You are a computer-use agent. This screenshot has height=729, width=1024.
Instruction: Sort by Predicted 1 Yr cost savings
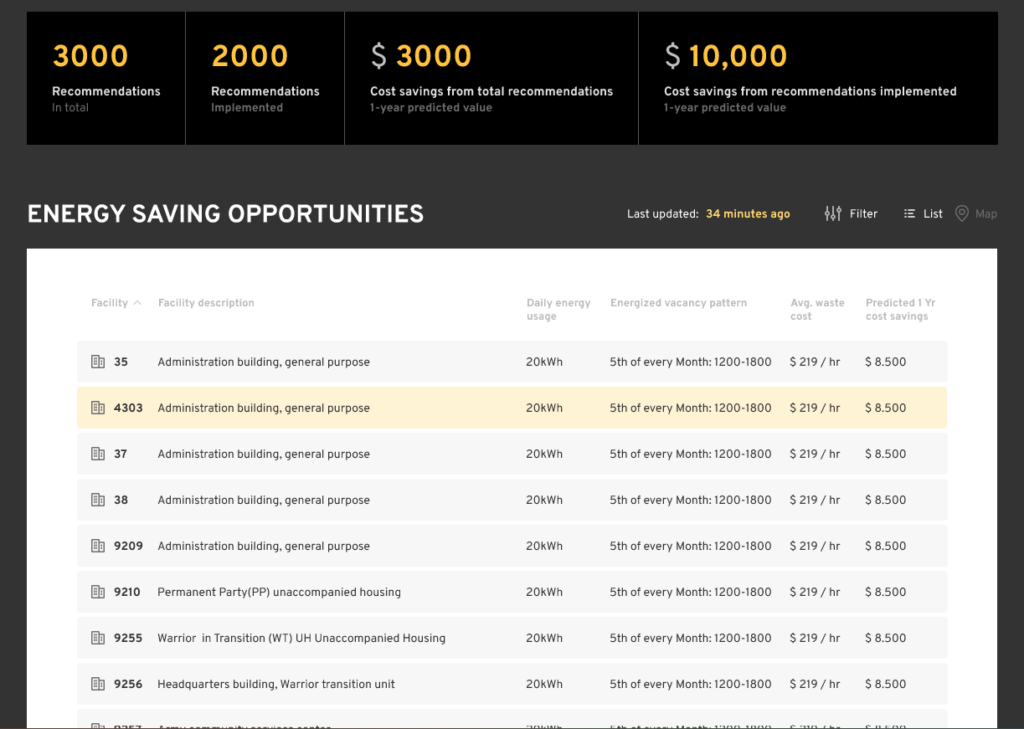(896, 309)
